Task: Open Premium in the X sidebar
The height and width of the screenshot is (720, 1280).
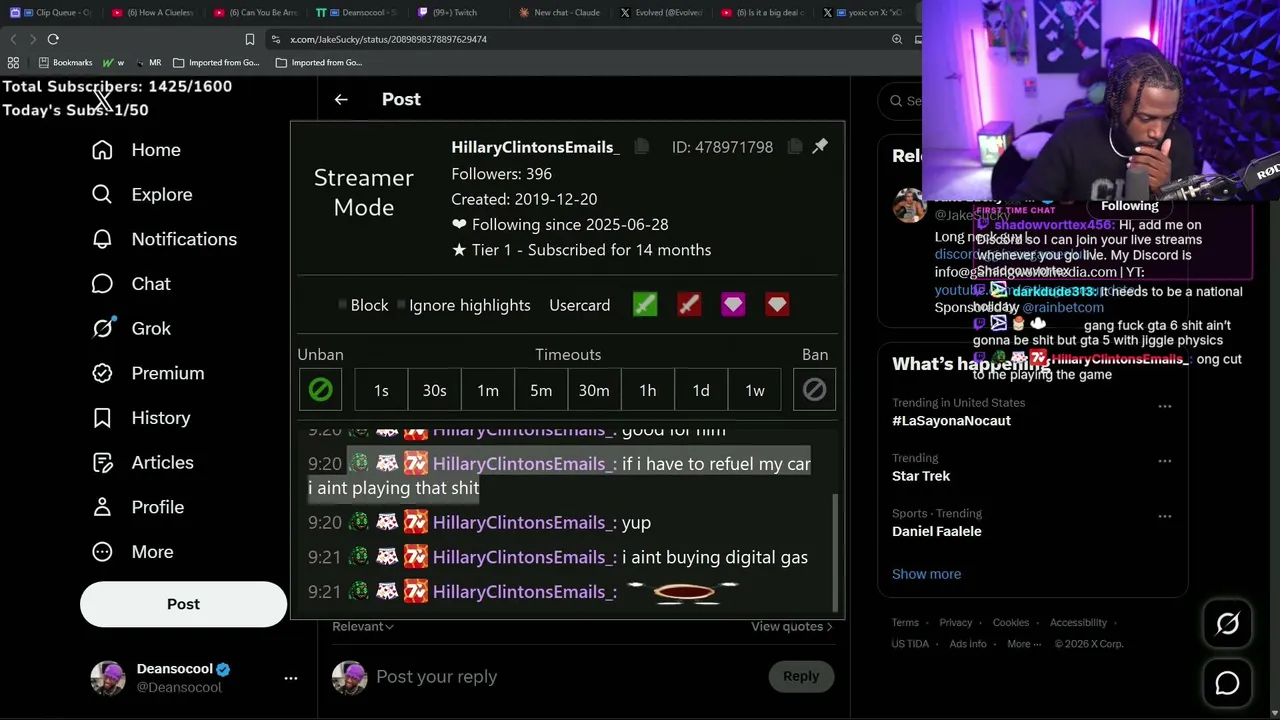Action: click(x=148, y=373)
